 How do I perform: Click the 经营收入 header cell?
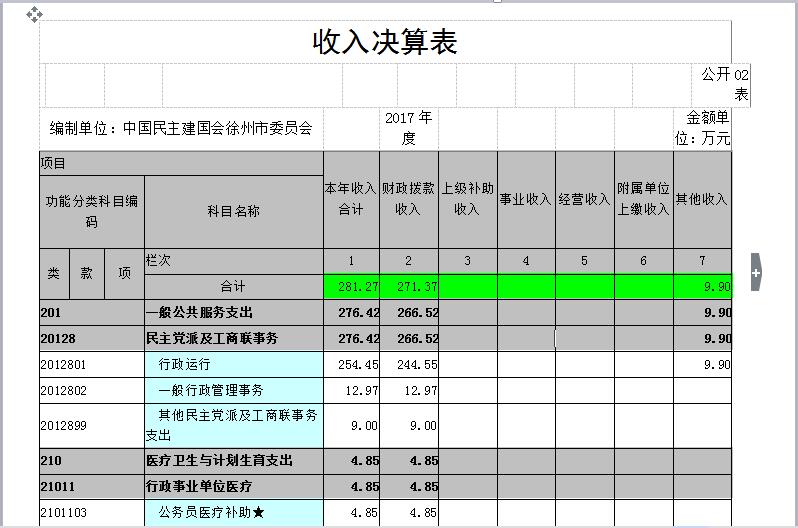click(584, 199)
